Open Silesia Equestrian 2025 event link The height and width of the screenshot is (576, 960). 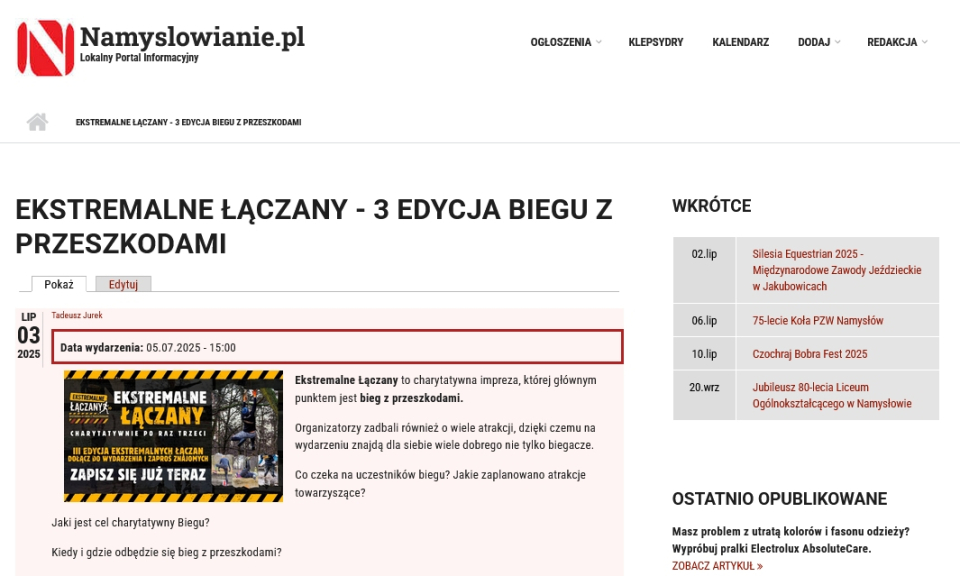coord(836,270)
